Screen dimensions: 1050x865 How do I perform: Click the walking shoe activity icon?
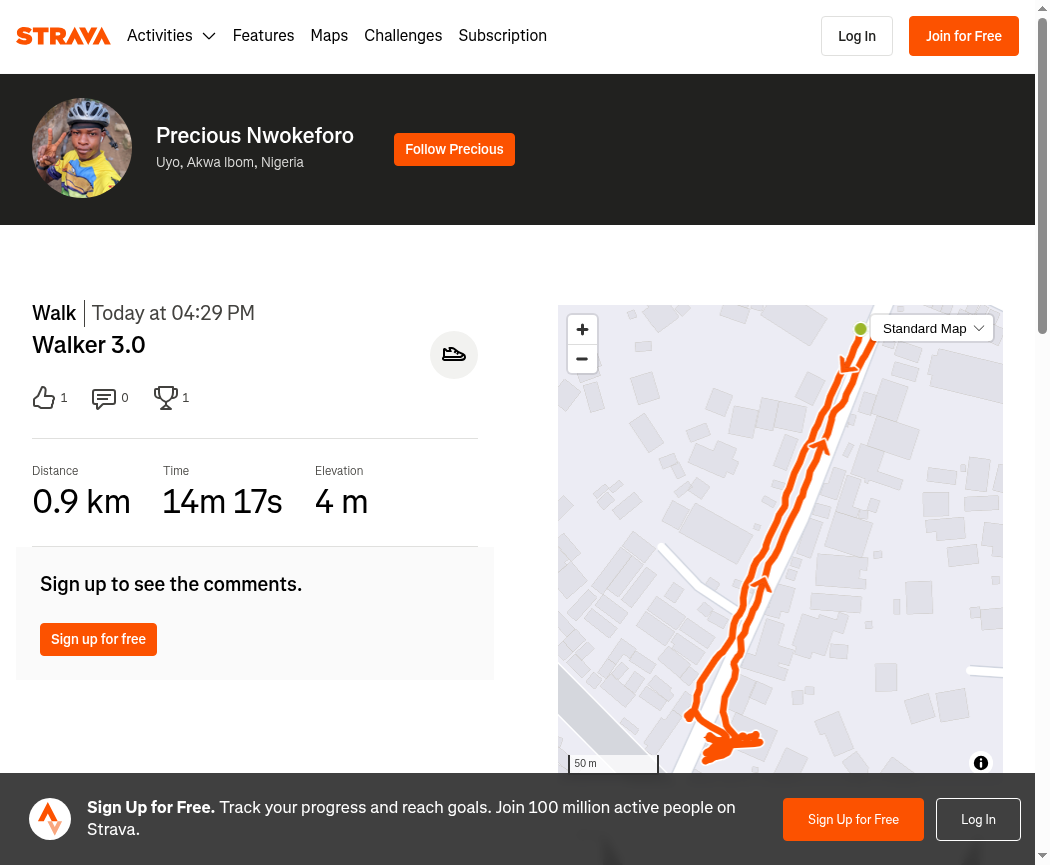click(x=454, y=354)
